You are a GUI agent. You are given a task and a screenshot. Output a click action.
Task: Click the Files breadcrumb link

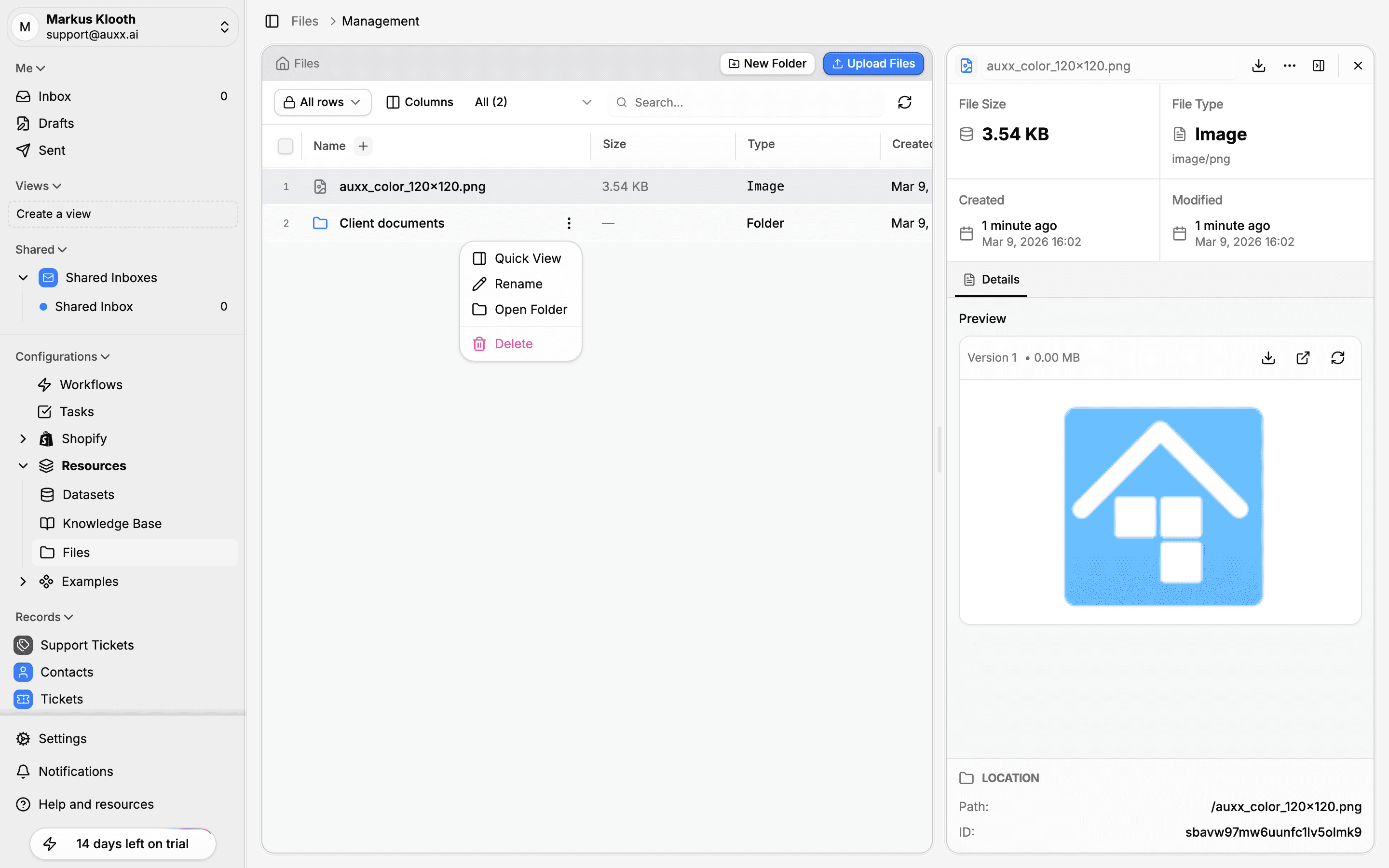pos(304,21)
